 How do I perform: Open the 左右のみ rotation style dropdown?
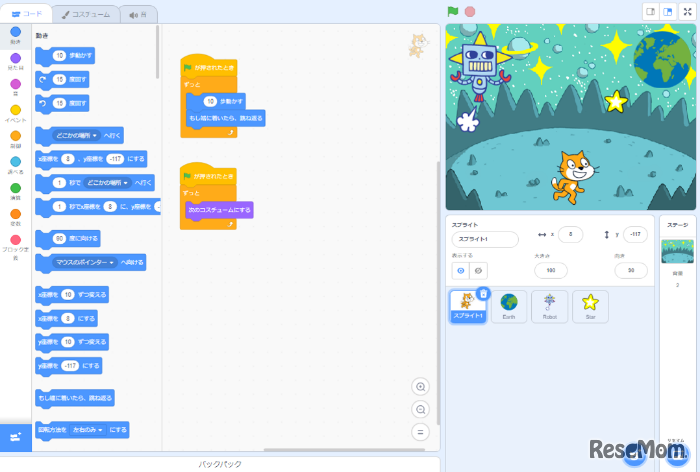point(88,430)
